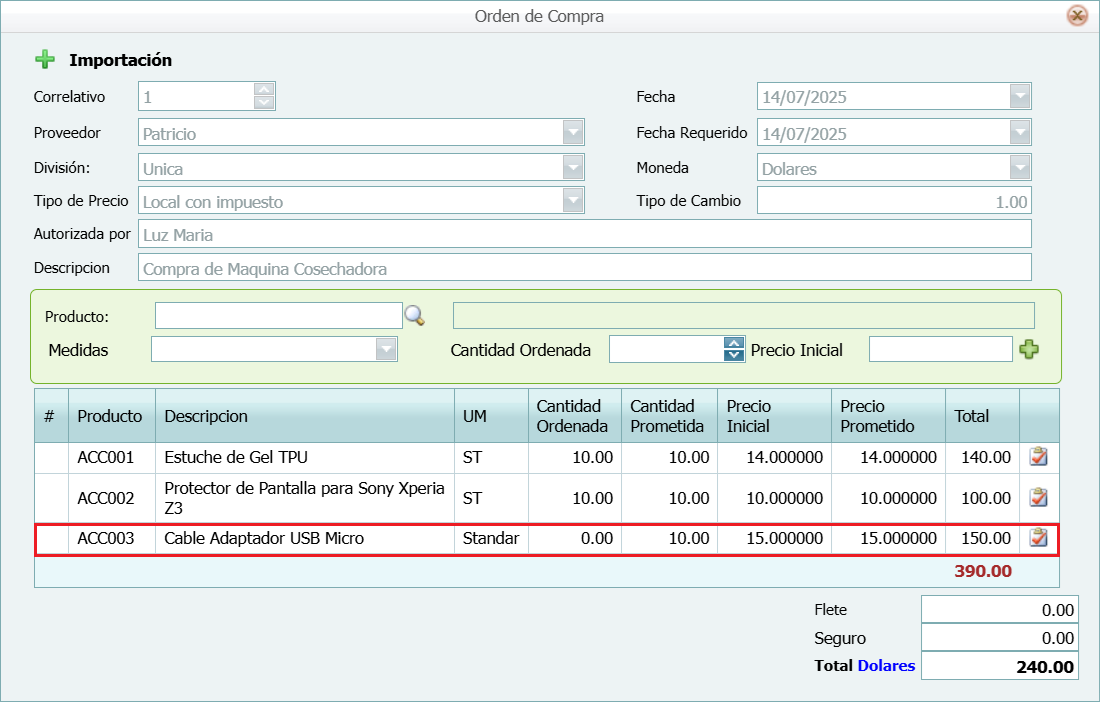Open the Proveedor dropdown
This screenshot has height=702, width=1100.
(x=573, y=132)
